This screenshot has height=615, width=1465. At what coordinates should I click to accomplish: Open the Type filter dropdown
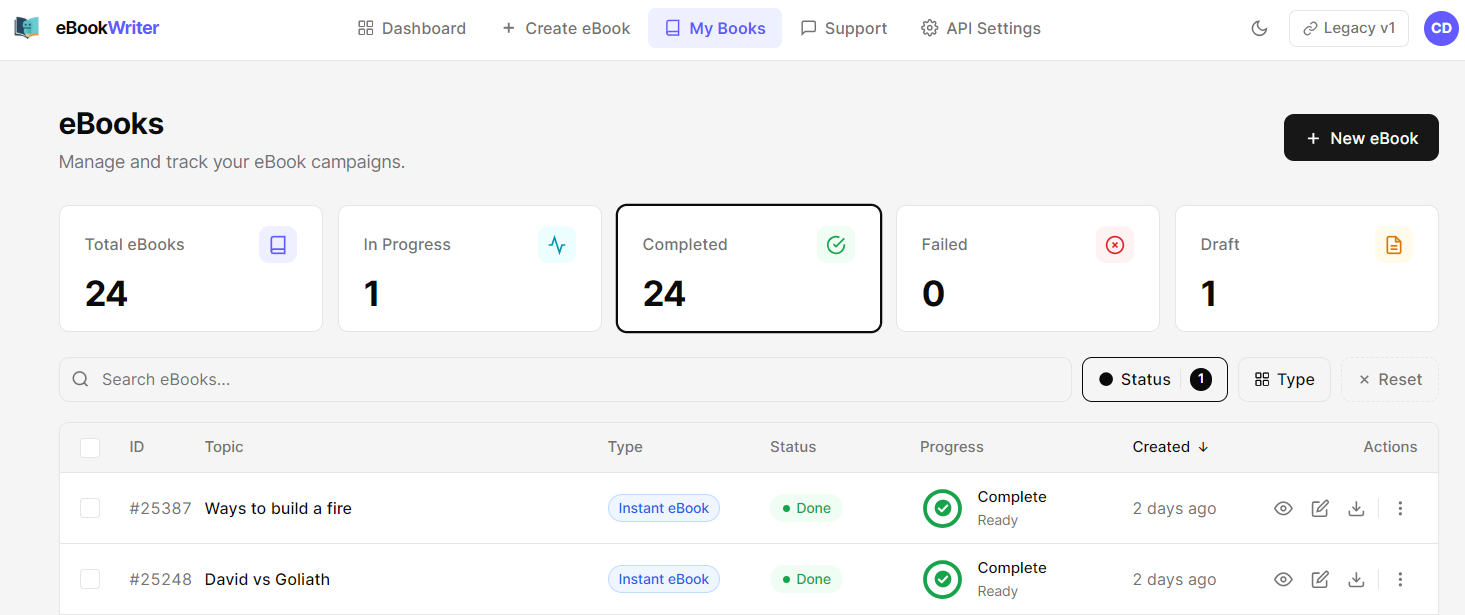[x=1284, y=379]
